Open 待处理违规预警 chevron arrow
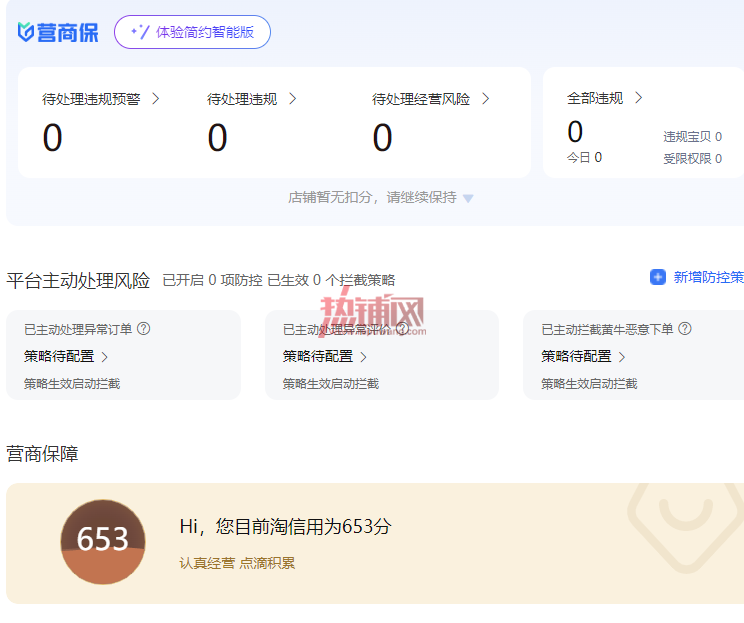 tap(156, 99)
